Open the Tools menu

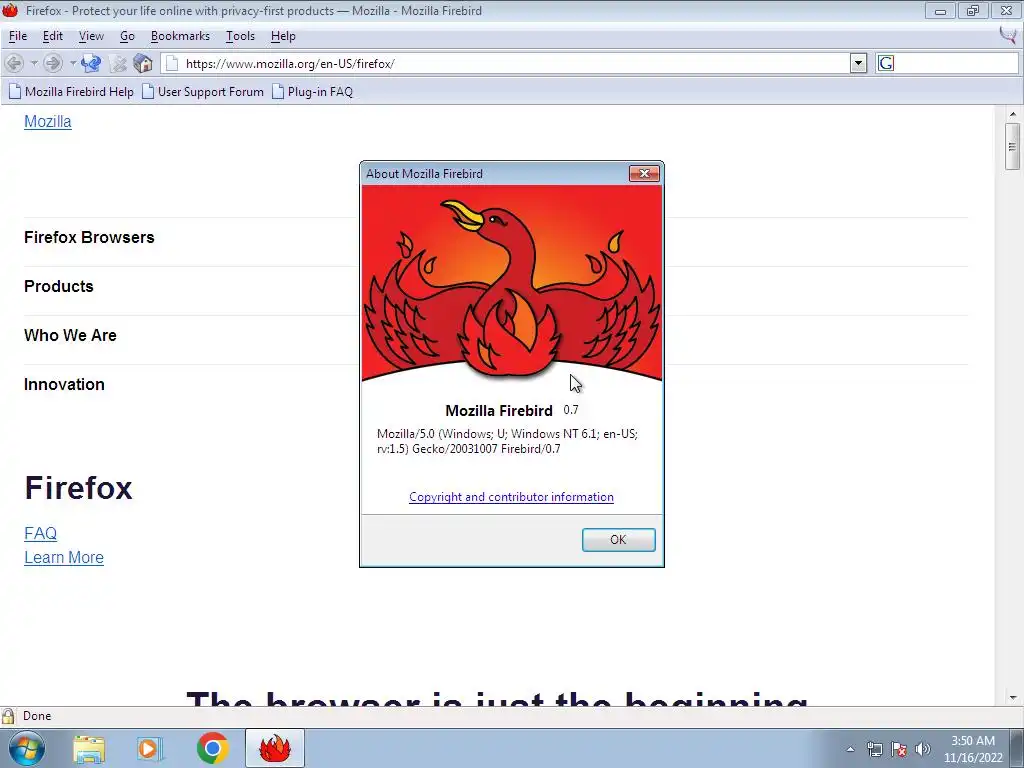(x=240, y=36)
